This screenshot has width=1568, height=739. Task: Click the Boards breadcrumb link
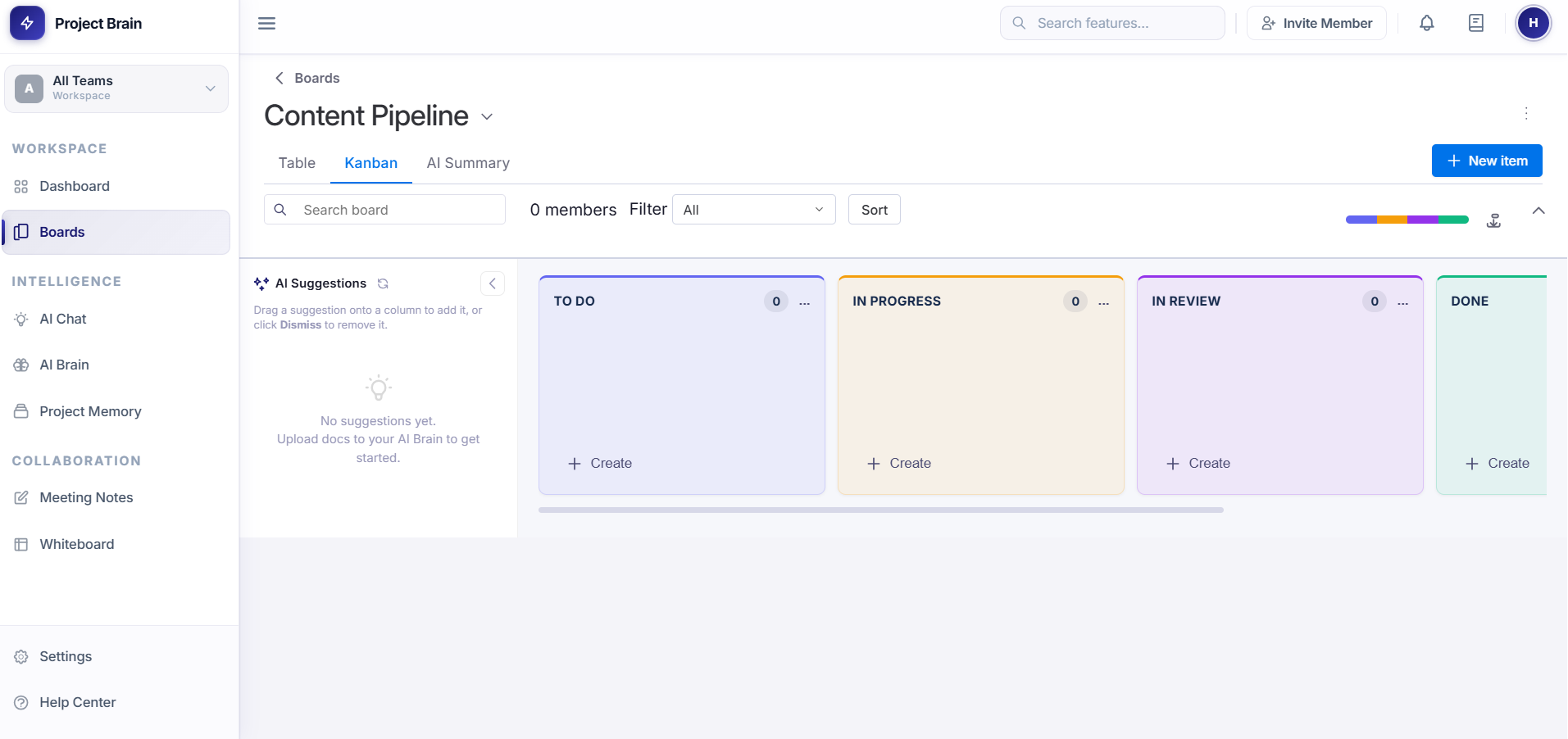317,78
